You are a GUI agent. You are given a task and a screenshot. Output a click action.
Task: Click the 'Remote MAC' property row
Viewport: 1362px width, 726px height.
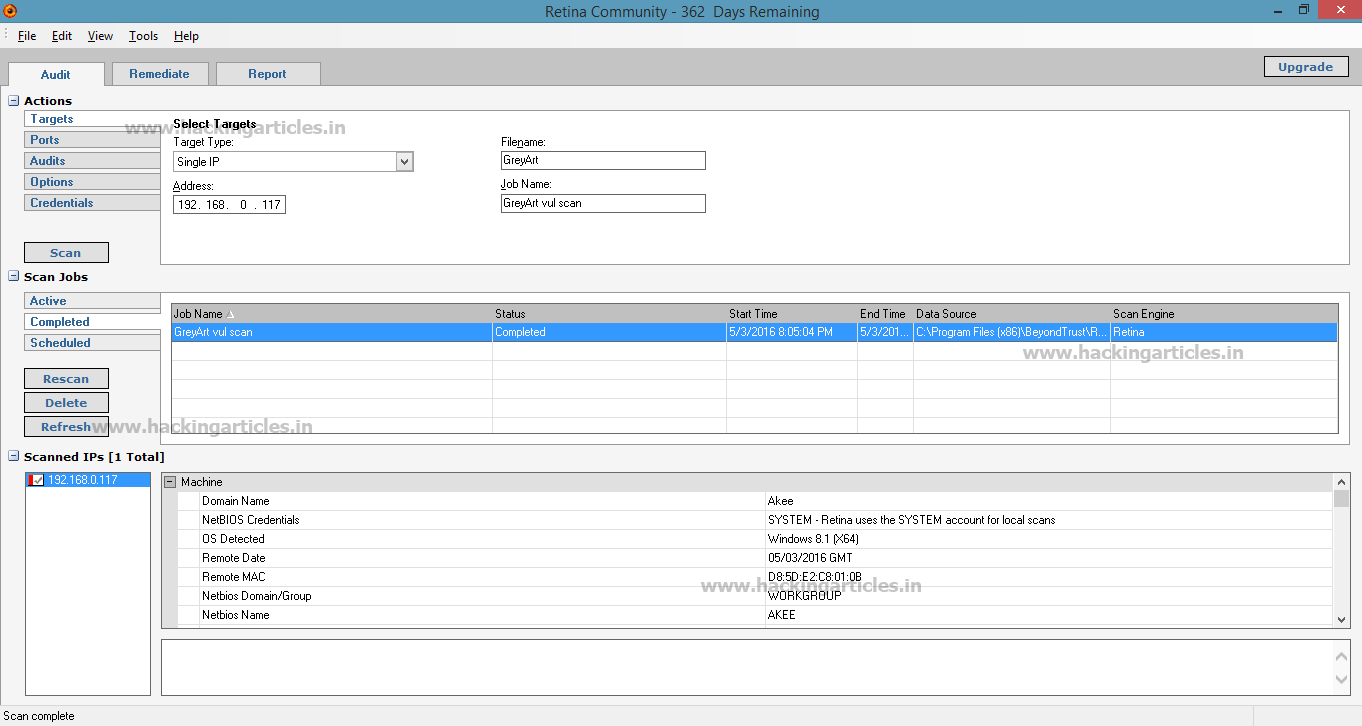(x=755, y=577)
